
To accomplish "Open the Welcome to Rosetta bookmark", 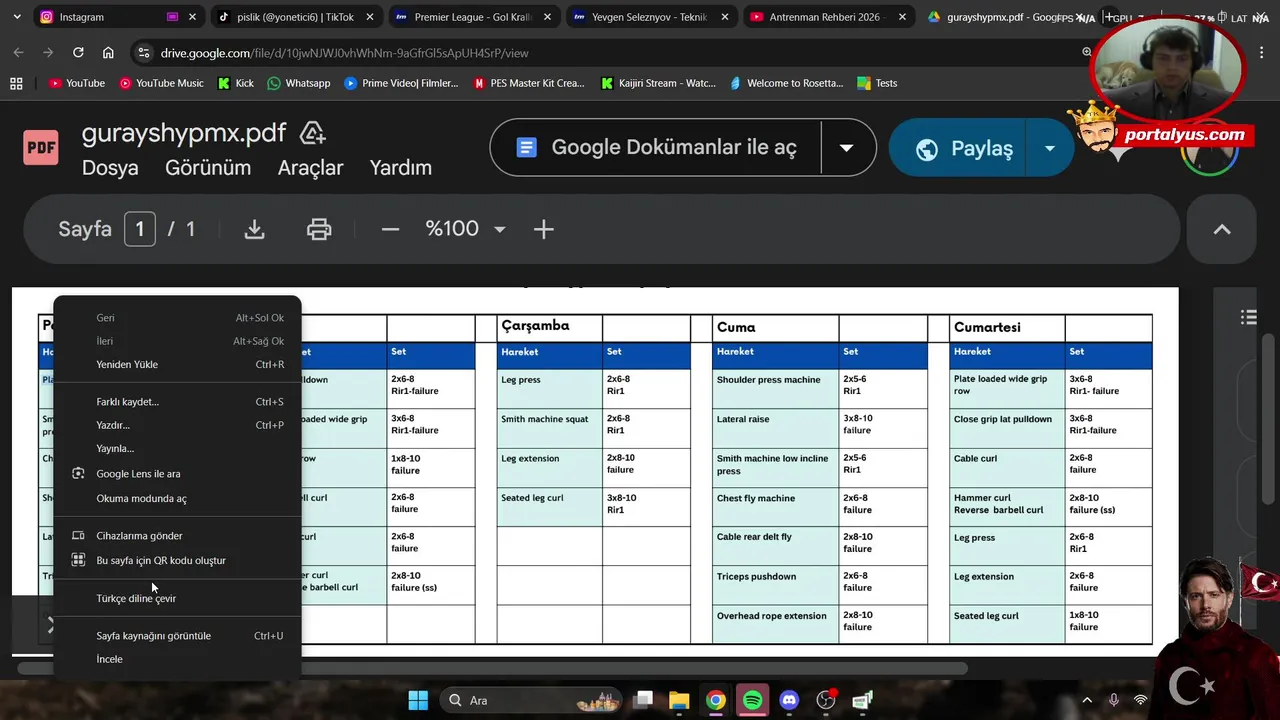I will (787, 83).
